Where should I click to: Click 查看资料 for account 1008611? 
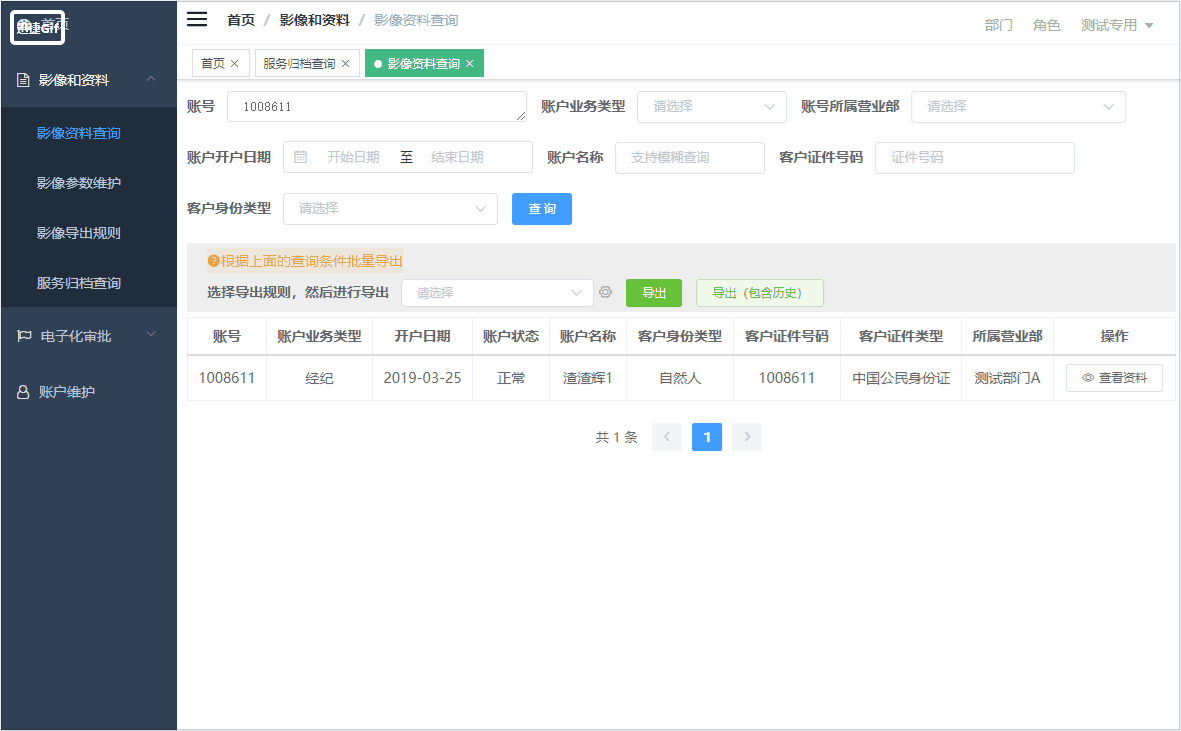coord(1114,378)
